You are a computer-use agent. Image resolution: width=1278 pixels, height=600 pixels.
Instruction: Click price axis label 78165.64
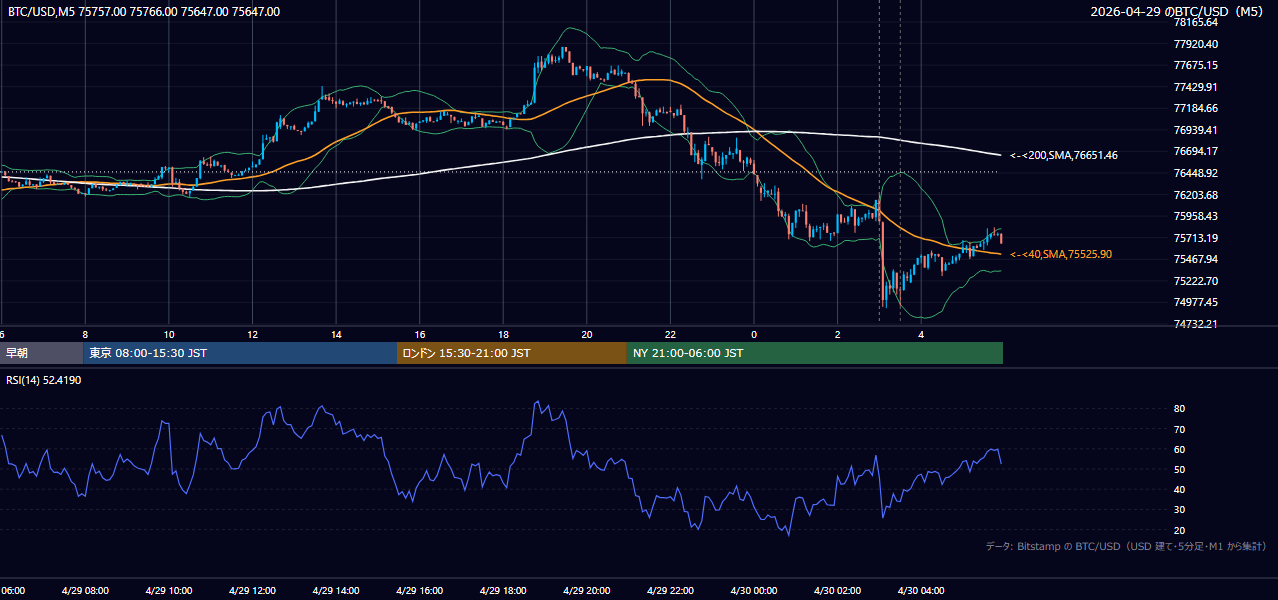click(1196, 22)
